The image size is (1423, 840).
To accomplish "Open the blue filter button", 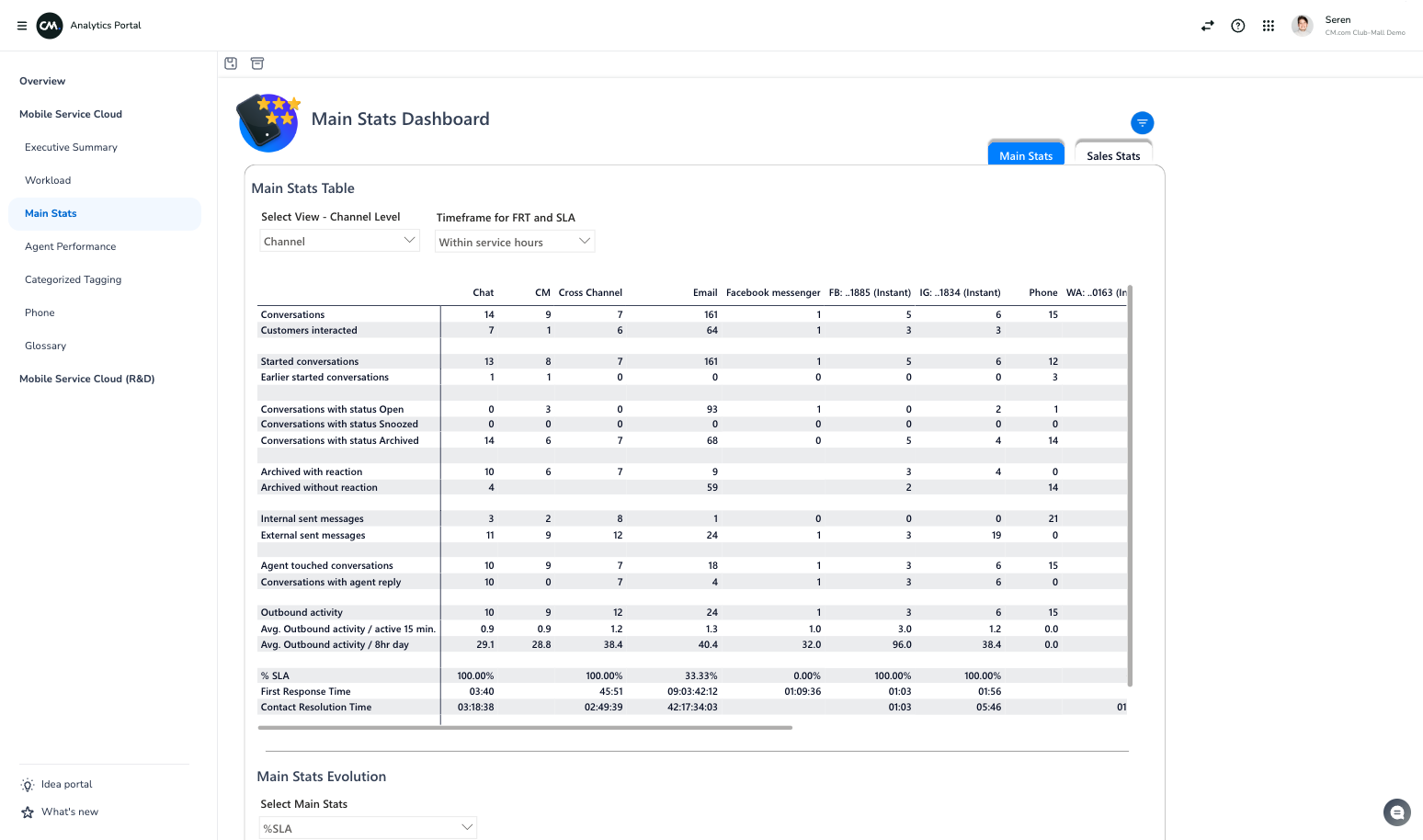I will 1142,123.
